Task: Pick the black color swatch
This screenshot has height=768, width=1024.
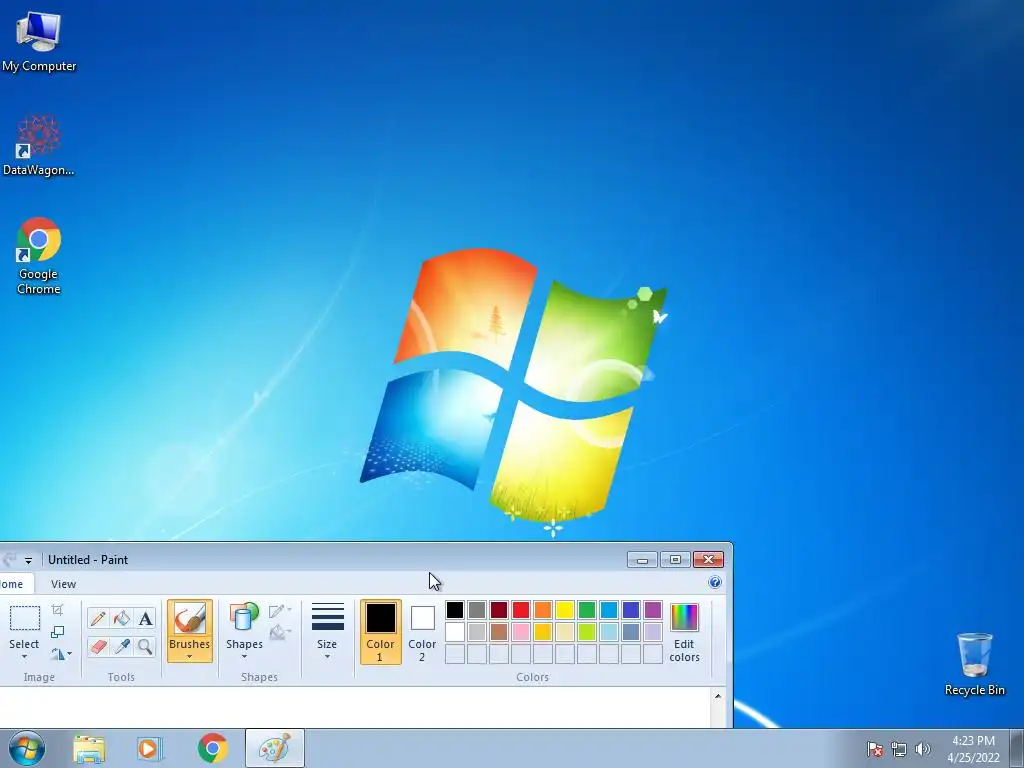Action: click(455, 610)
